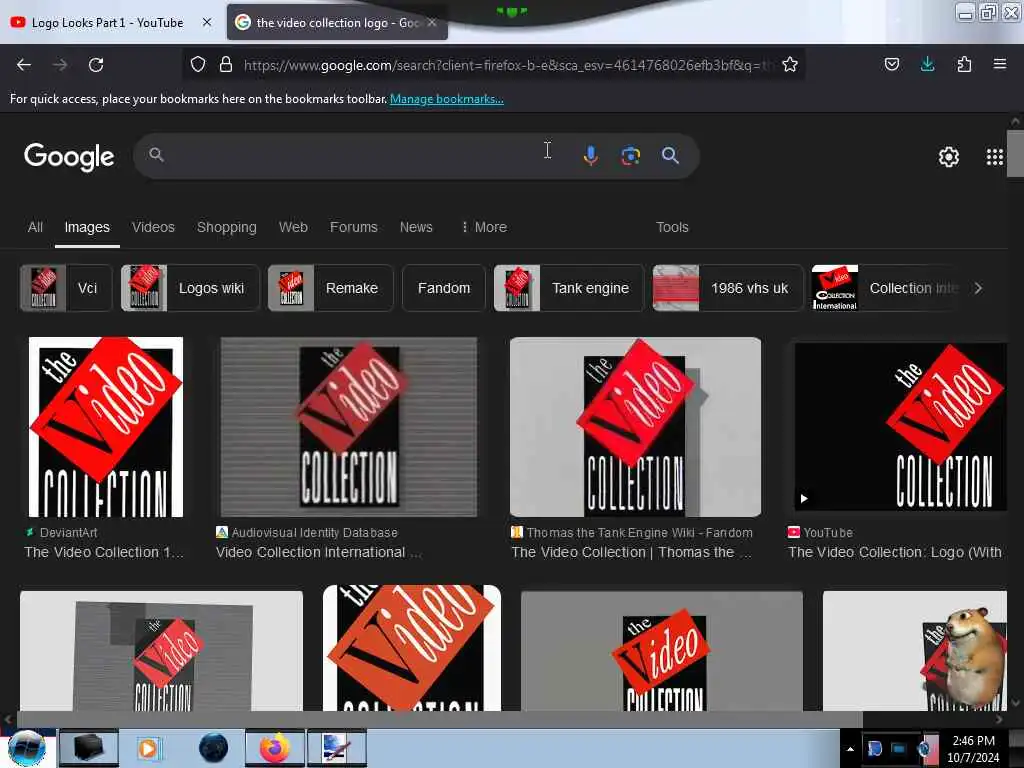Close the video collection logo tab
The width and height of the screenshot is (1024, 768).
point(432,22)
